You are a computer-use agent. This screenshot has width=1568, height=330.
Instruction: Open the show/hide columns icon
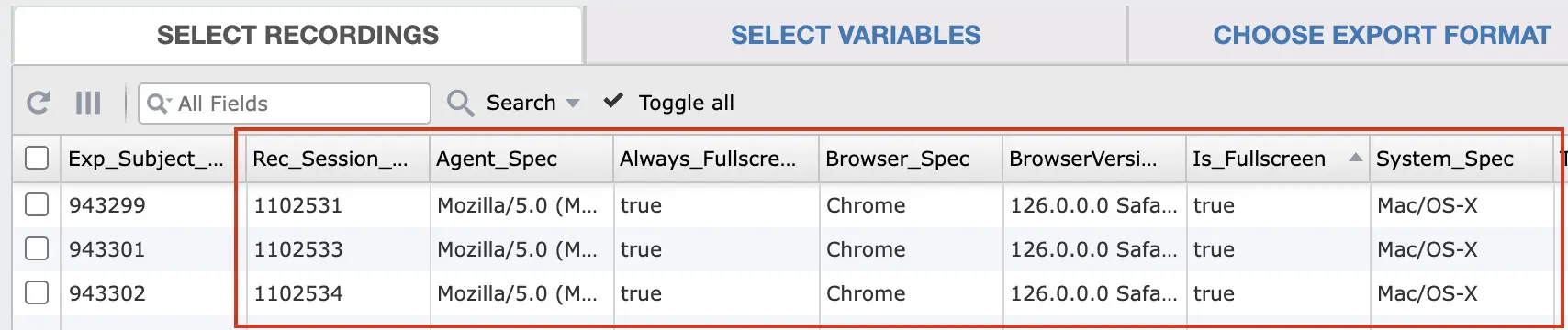(88, 103)
